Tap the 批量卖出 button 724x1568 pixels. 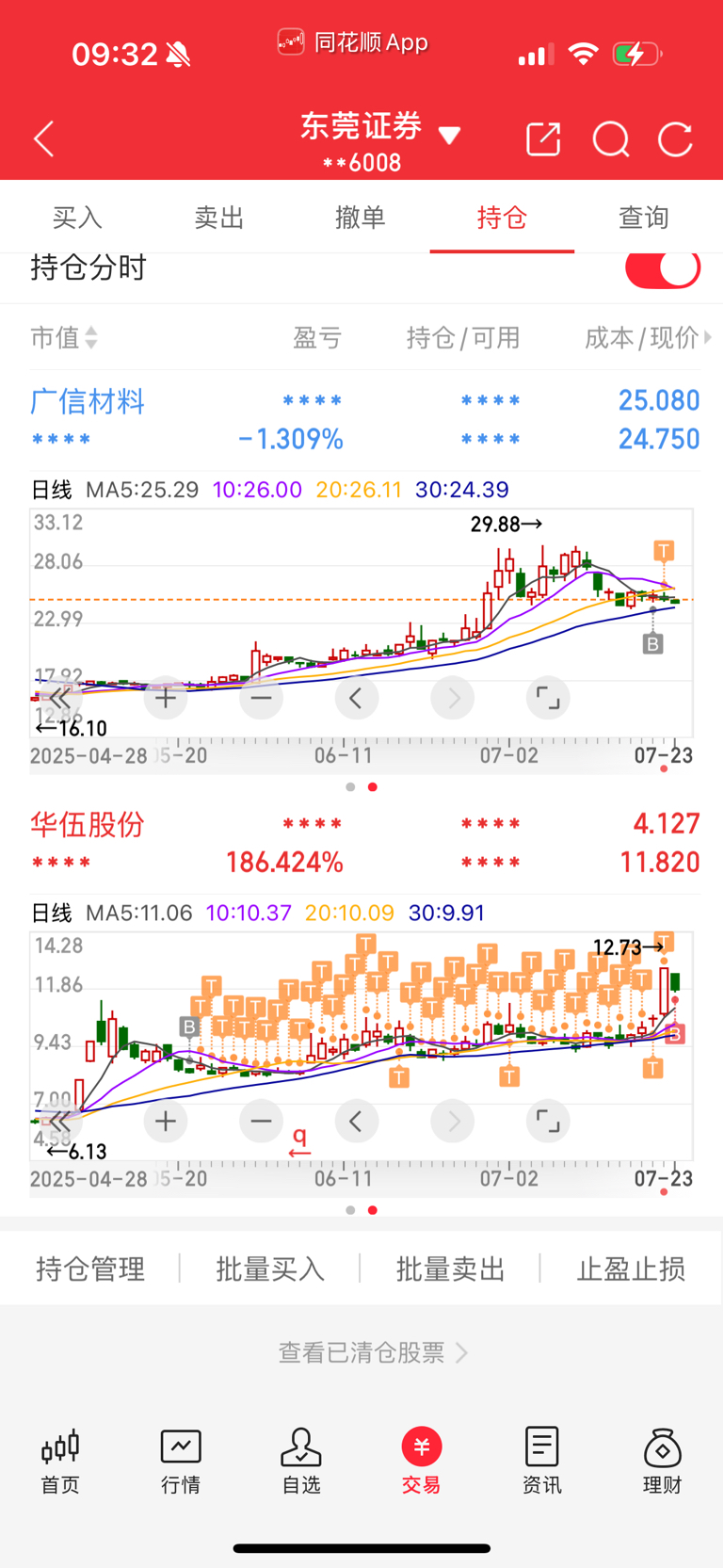(x=450, y=1269)
